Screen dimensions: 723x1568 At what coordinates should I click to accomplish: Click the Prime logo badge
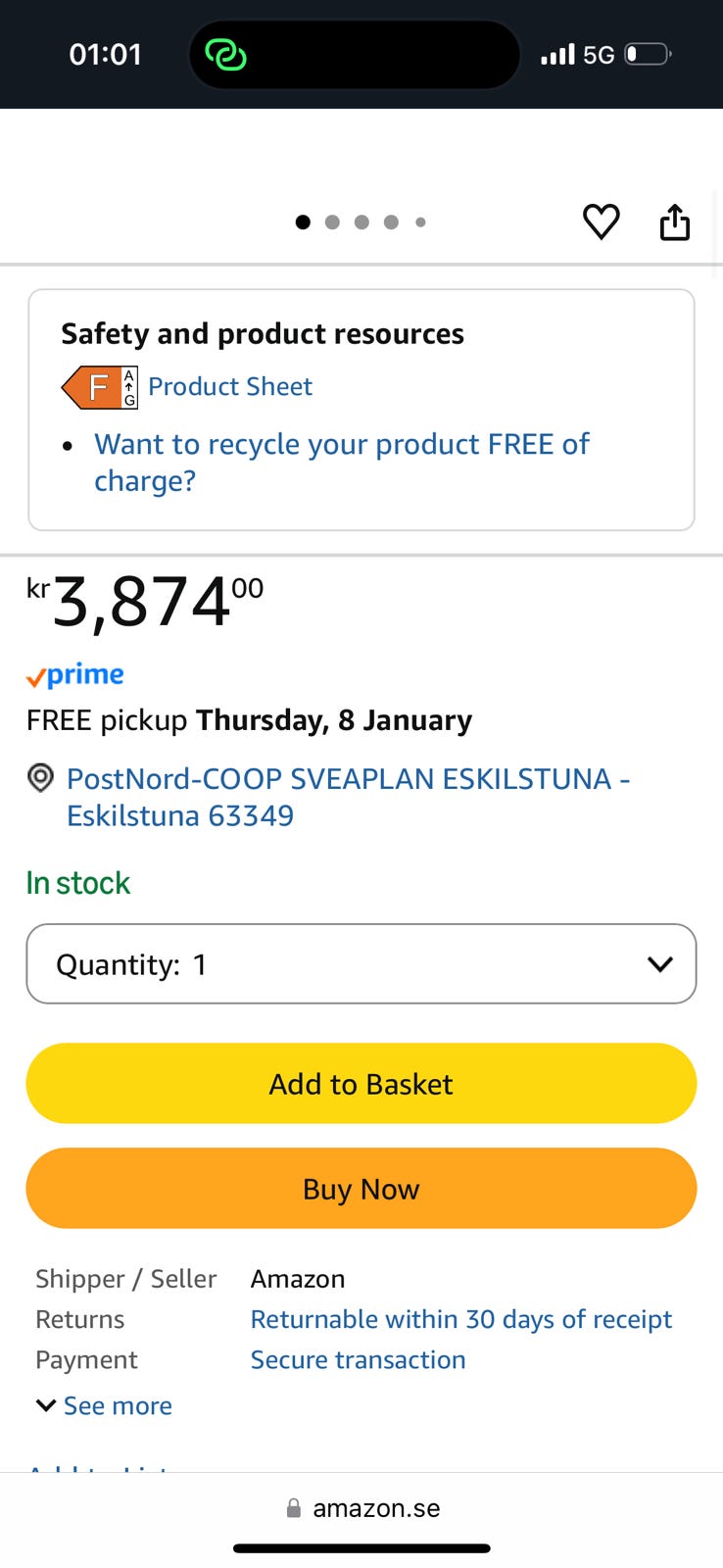75,675
